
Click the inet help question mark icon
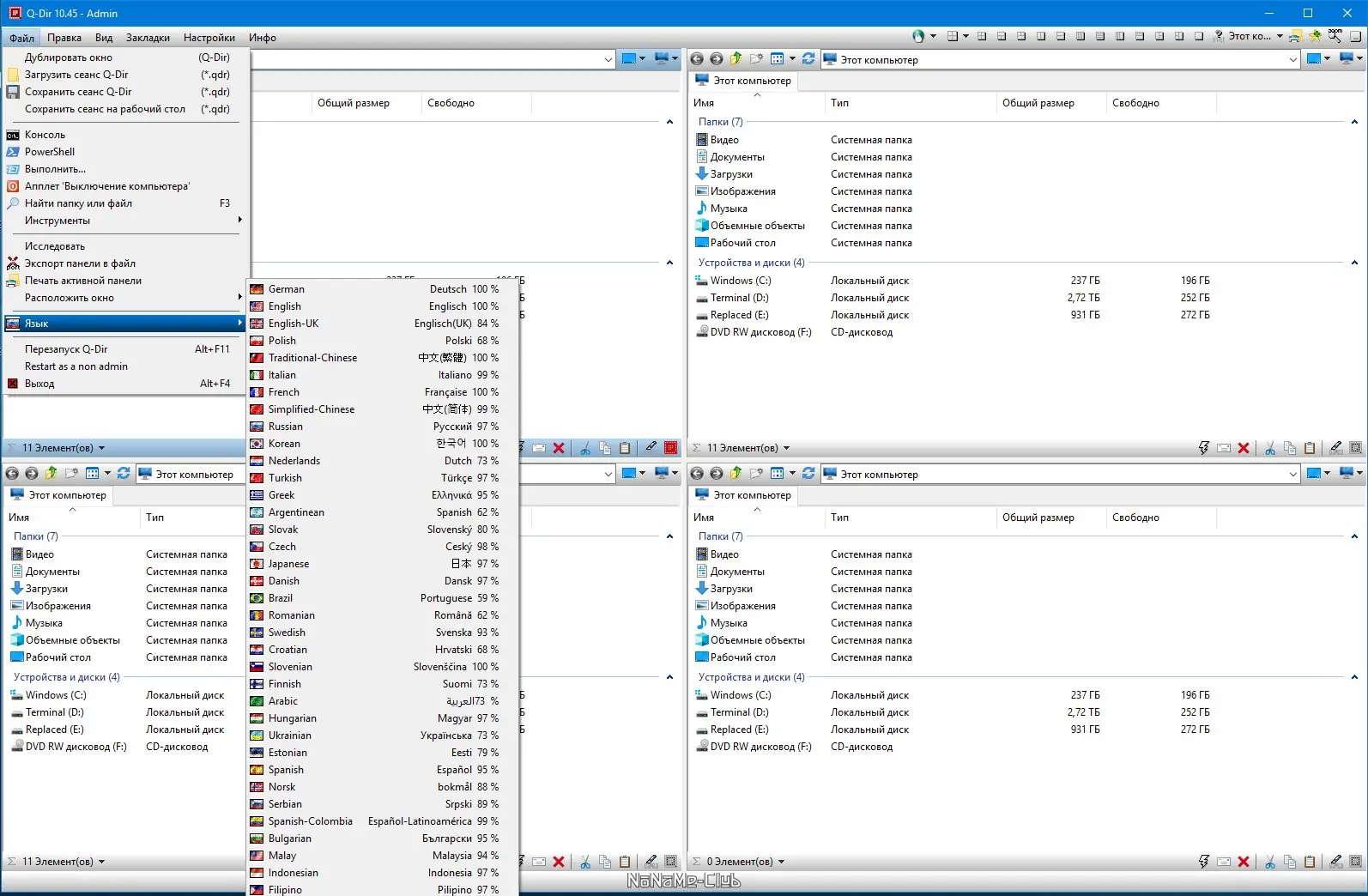(x=1219, y=36)
